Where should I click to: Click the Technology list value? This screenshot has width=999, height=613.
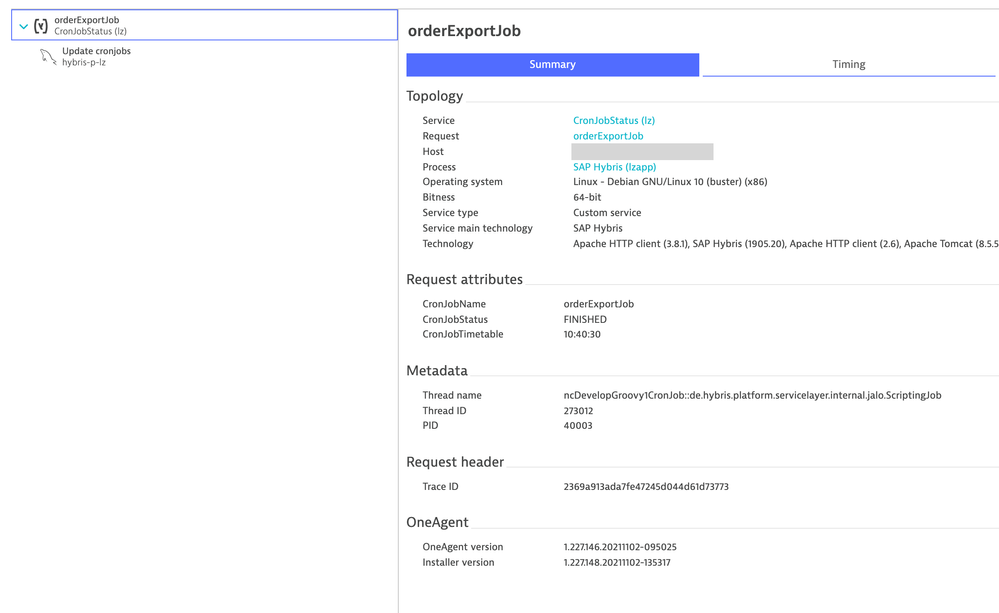tap(771, 244)
